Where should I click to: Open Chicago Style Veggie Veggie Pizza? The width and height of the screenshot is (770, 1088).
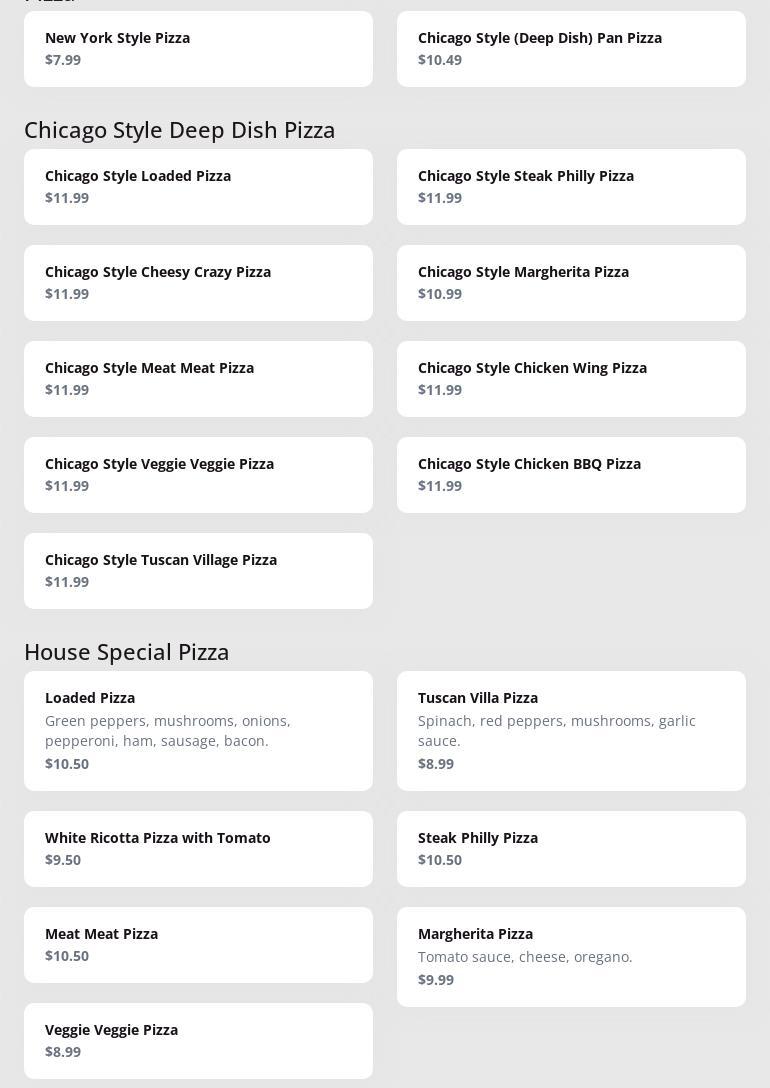click(x=198, y=475)
